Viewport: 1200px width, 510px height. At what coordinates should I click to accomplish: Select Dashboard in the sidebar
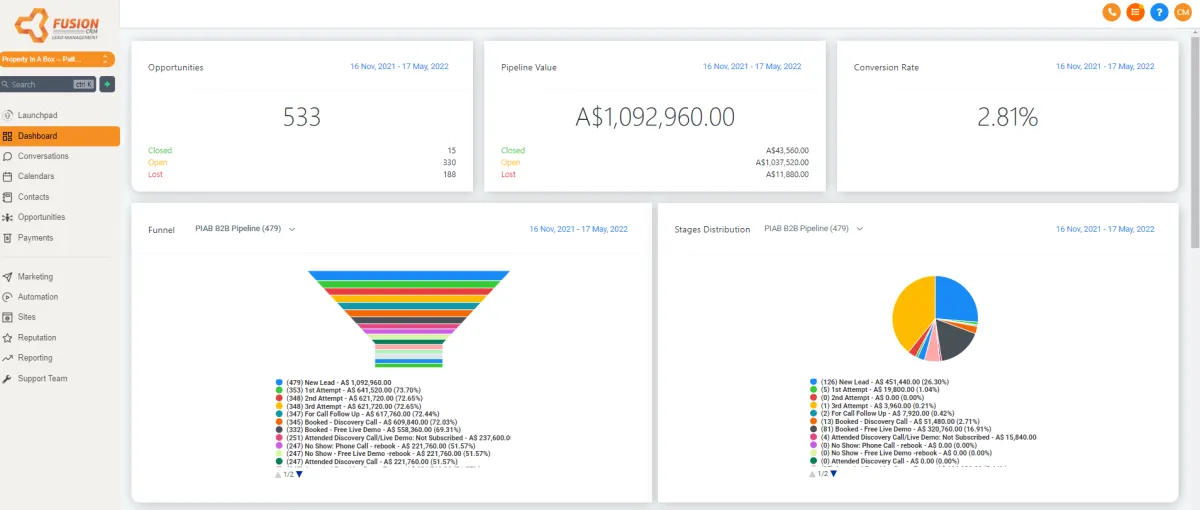click(x=60, y=136)
